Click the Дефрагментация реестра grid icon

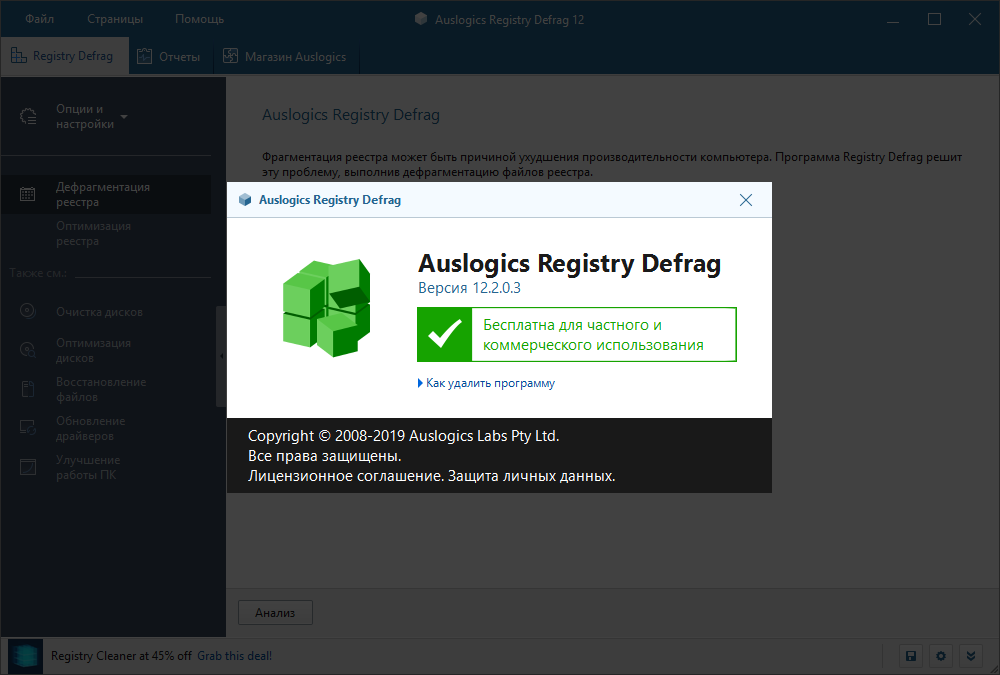point(28,193)
